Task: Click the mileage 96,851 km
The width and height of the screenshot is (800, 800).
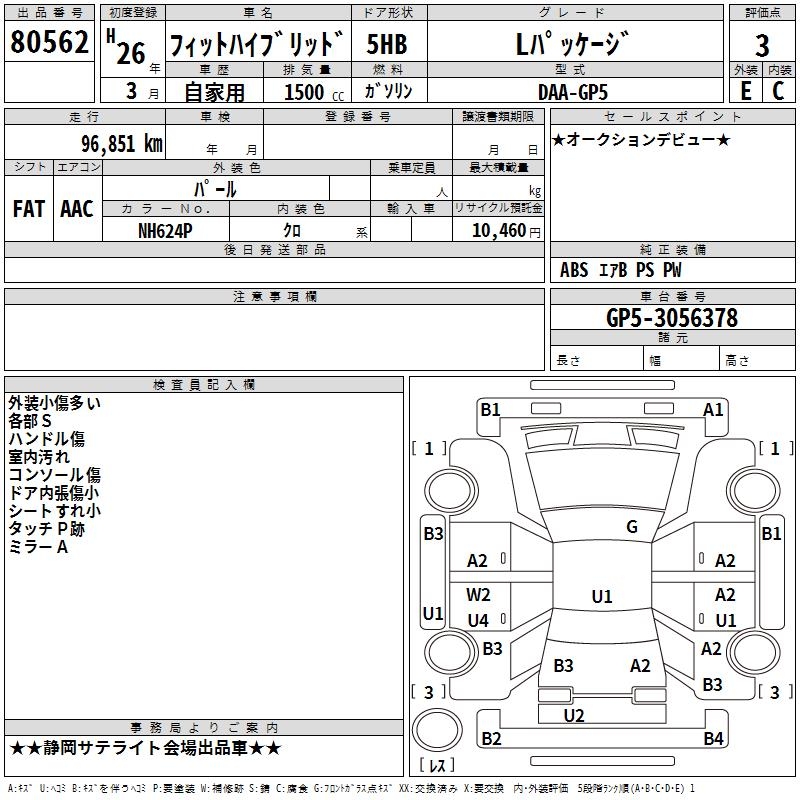Action: click(122, 143)
